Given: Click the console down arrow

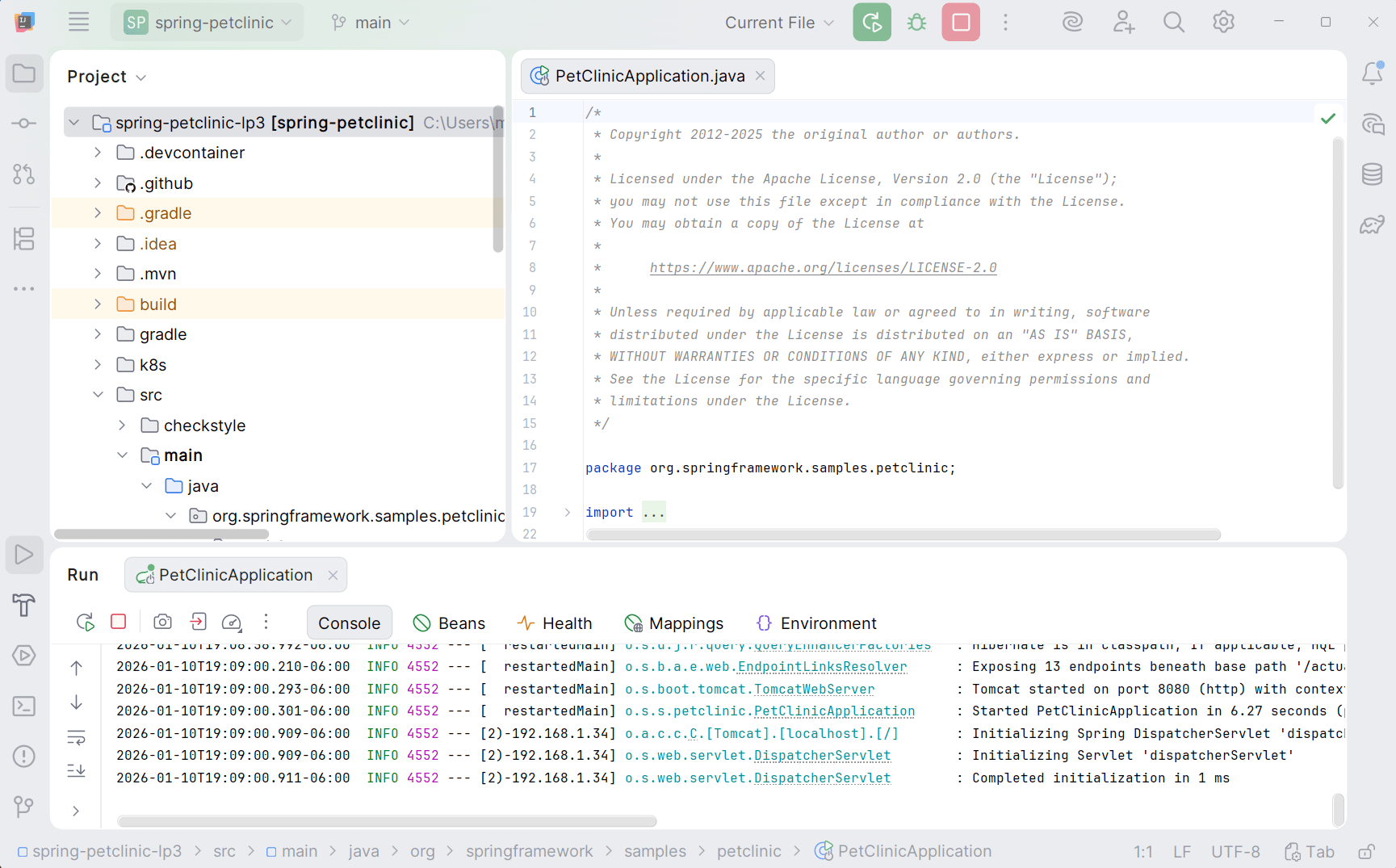Looking at the screenshot, I should pyautogui.click(x=76, y=702).
